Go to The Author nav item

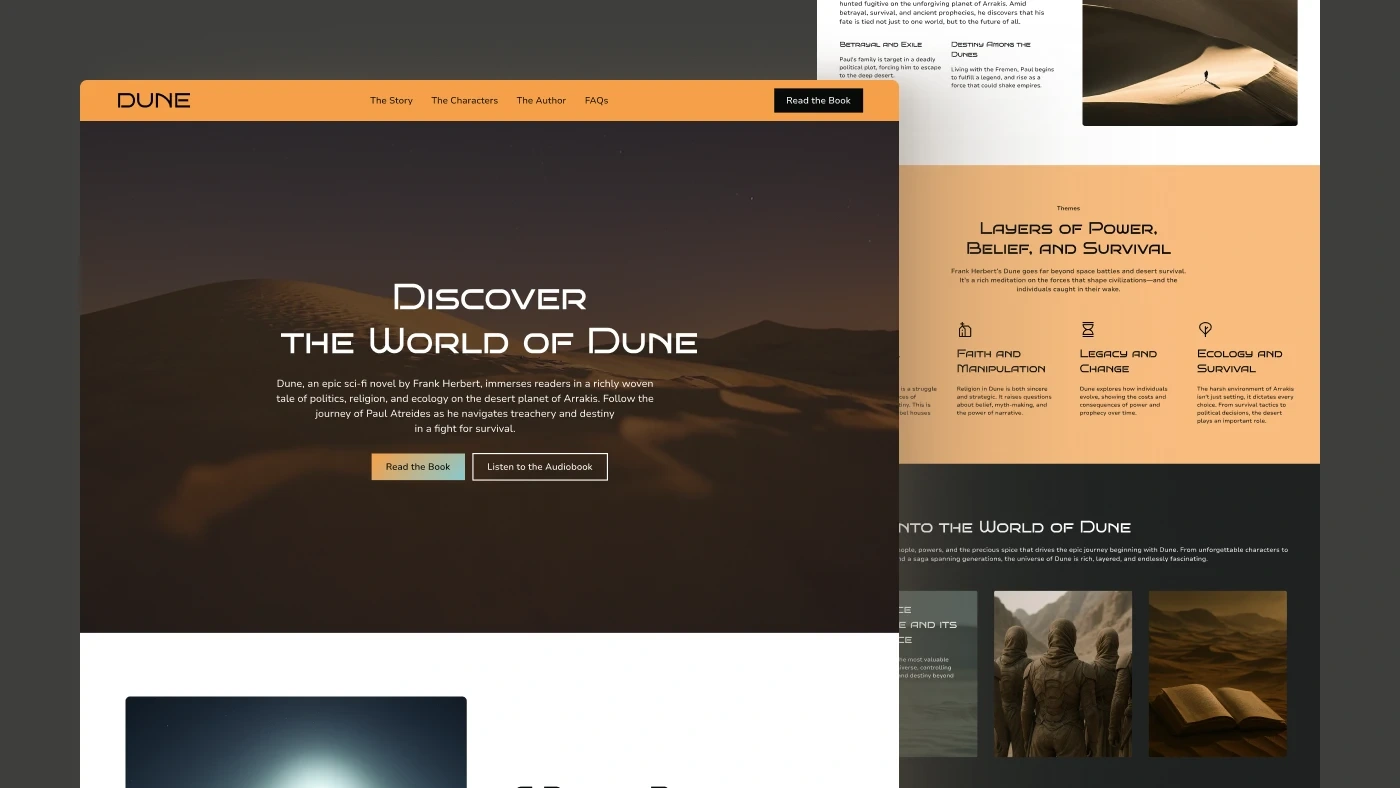[x=541, y=100]
